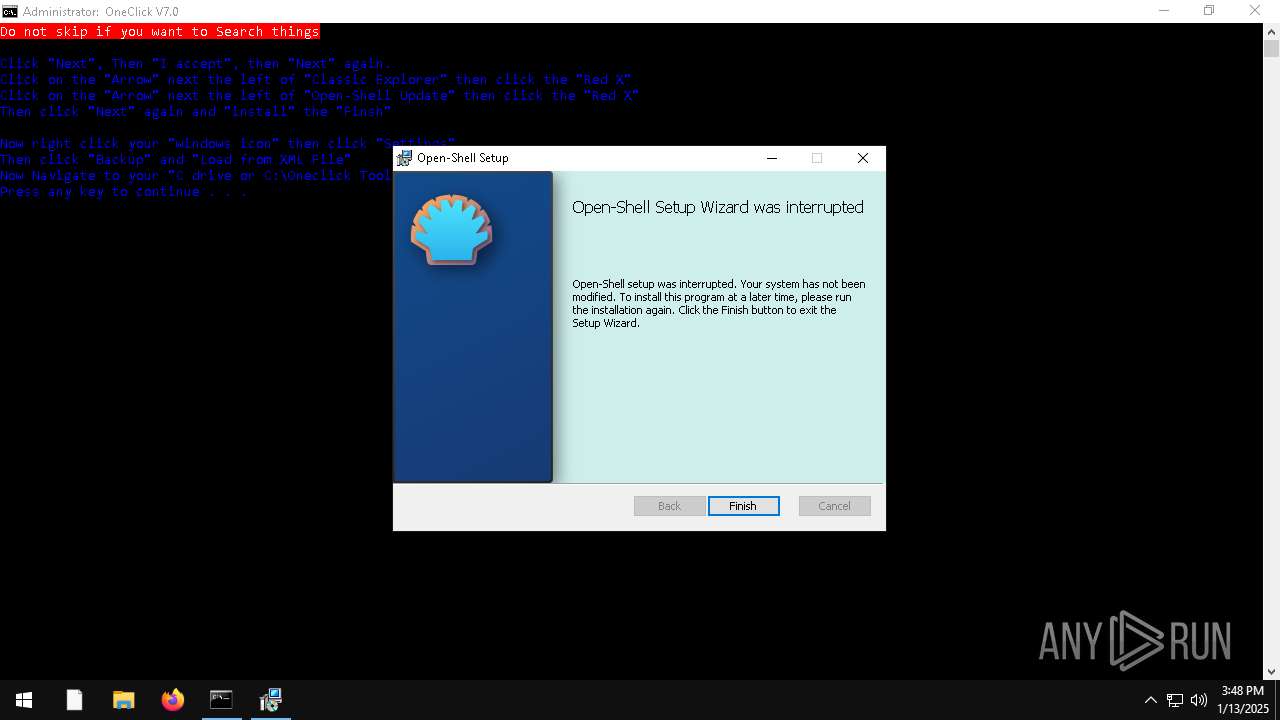Screen dimensions: 1280x720
Task: Open File Explorer from the taskbar
Action: pyautogui.click(x=123, y=700)
